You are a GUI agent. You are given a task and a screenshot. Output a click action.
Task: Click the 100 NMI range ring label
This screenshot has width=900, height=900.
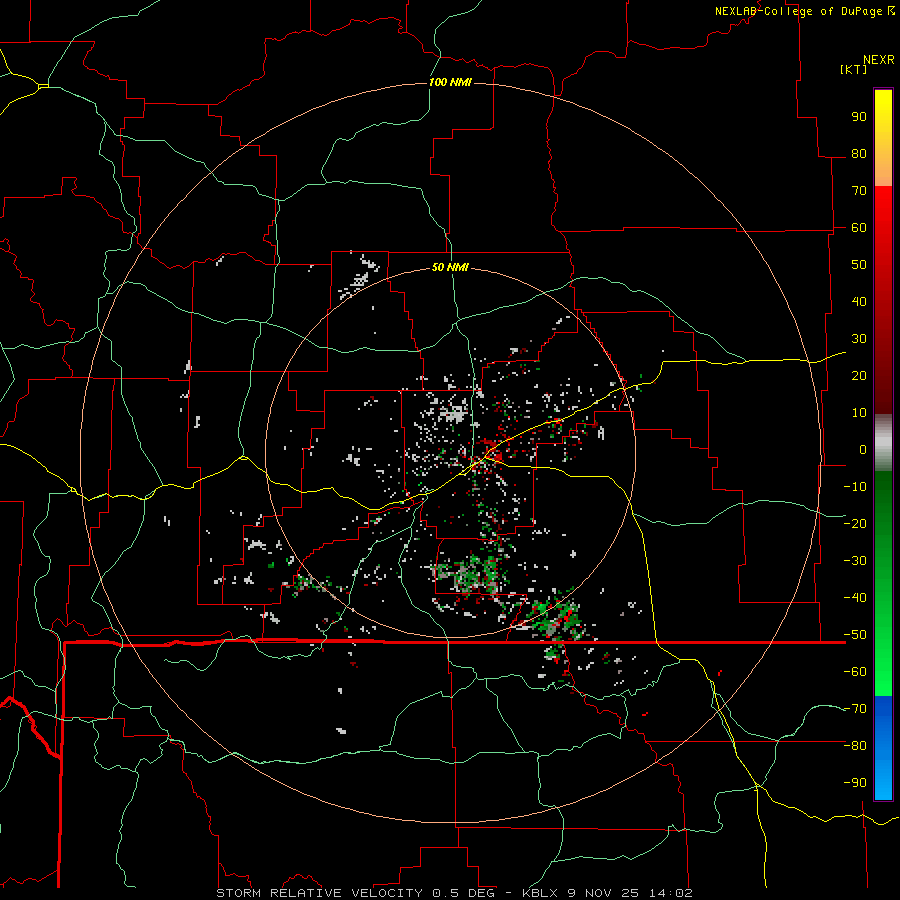[x=450, y=82]
